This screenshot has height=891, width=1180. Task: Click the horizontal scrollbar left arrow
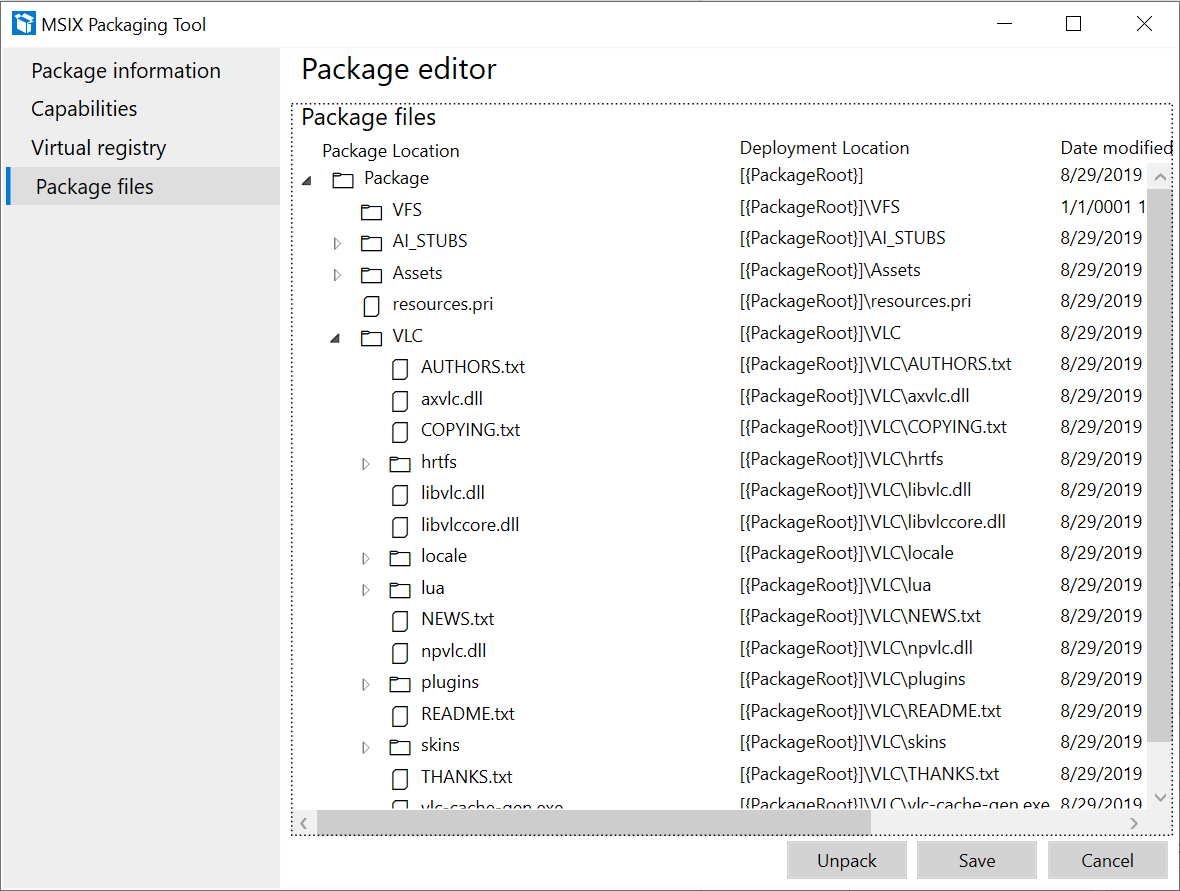[303, 823]
